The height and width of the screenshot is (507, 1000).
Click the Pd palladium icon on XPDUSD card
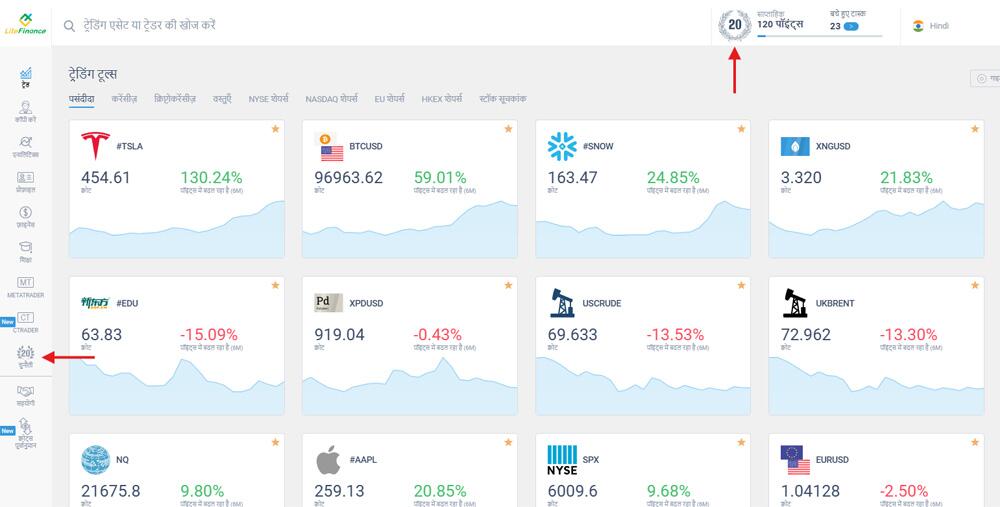pyautogui.click(x=328, y=302)
